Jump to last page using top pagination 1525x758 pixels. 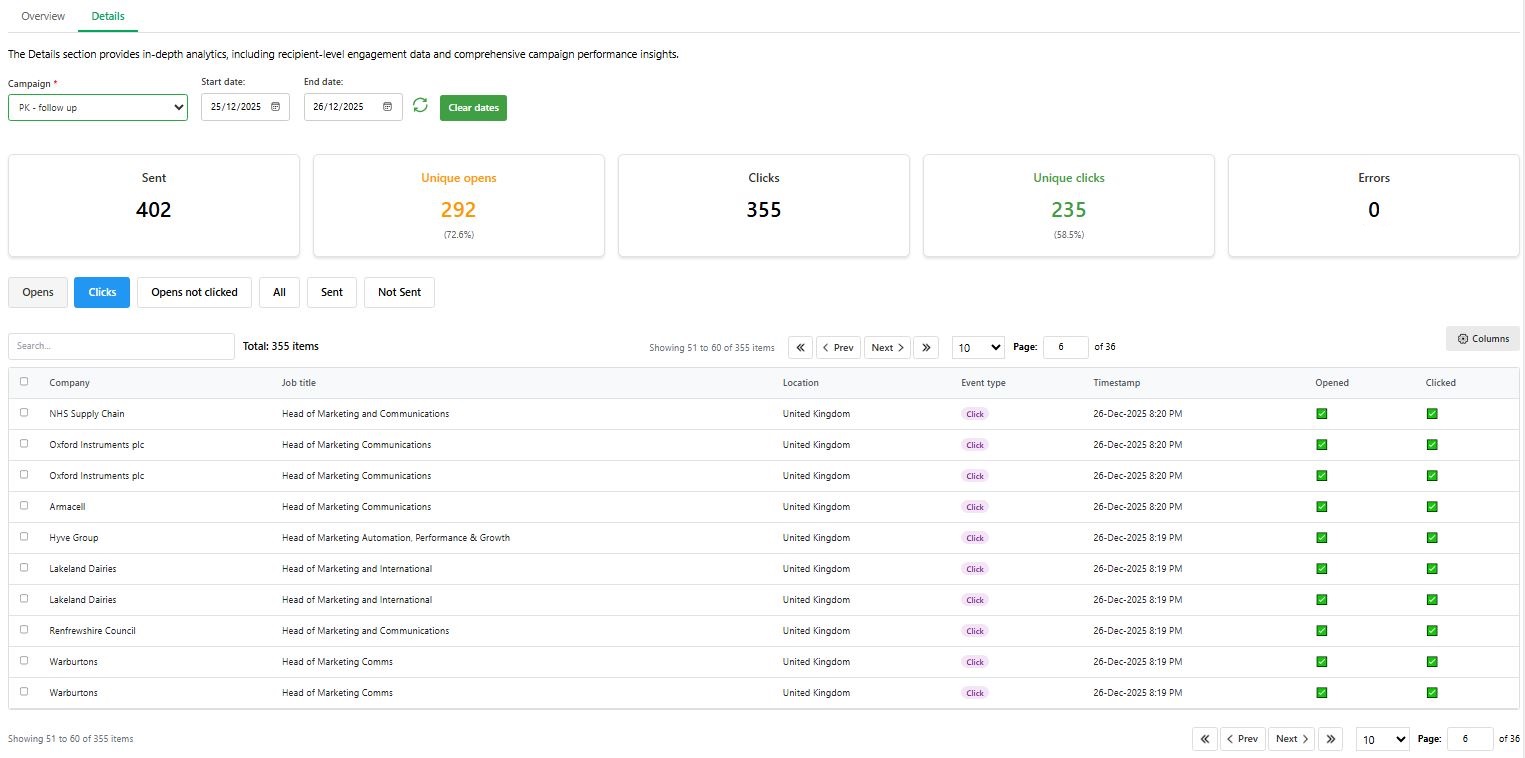[x=926, y=347]
